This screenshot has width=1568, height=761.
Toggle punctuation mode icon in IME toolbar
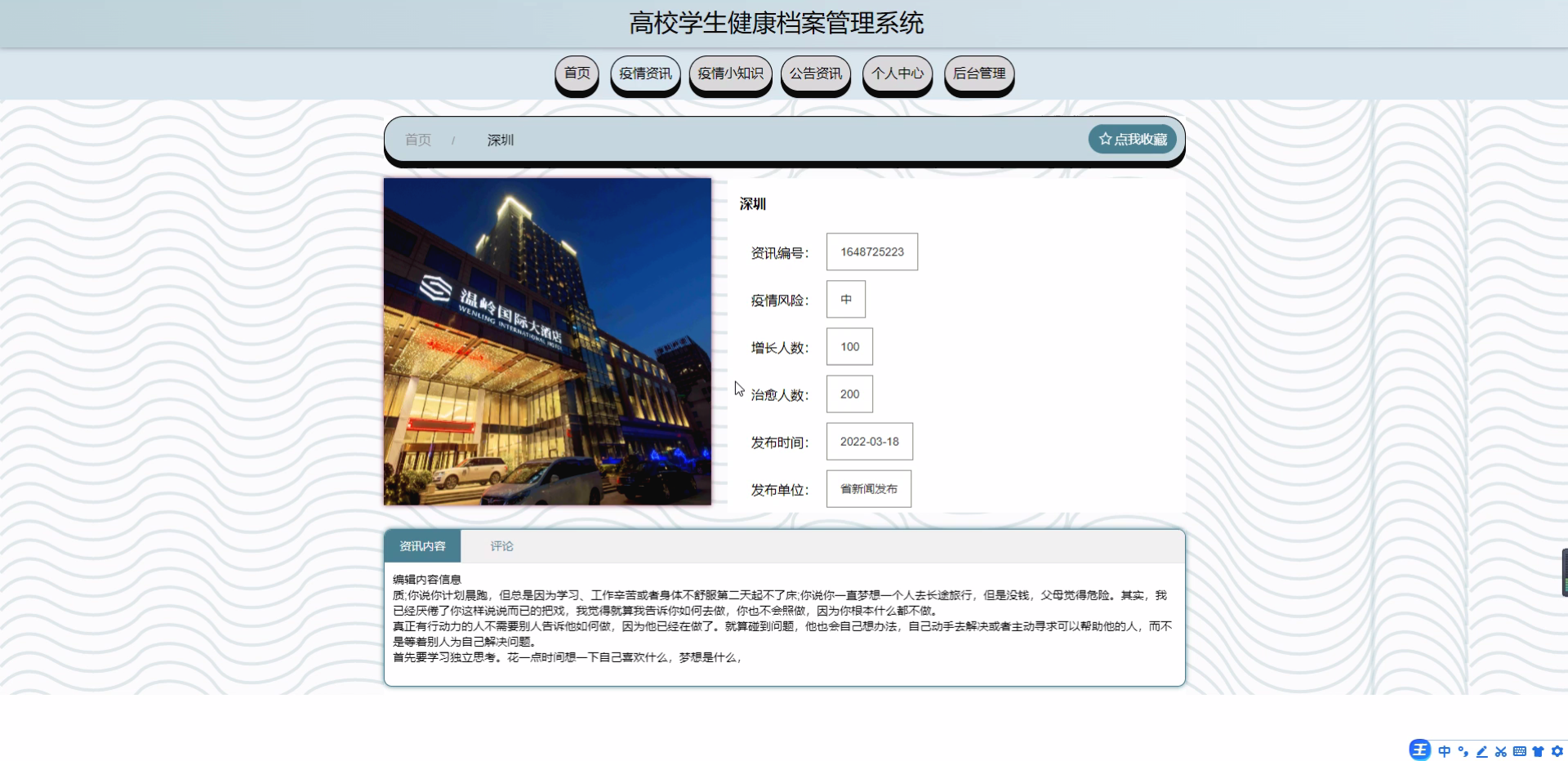1463,751
